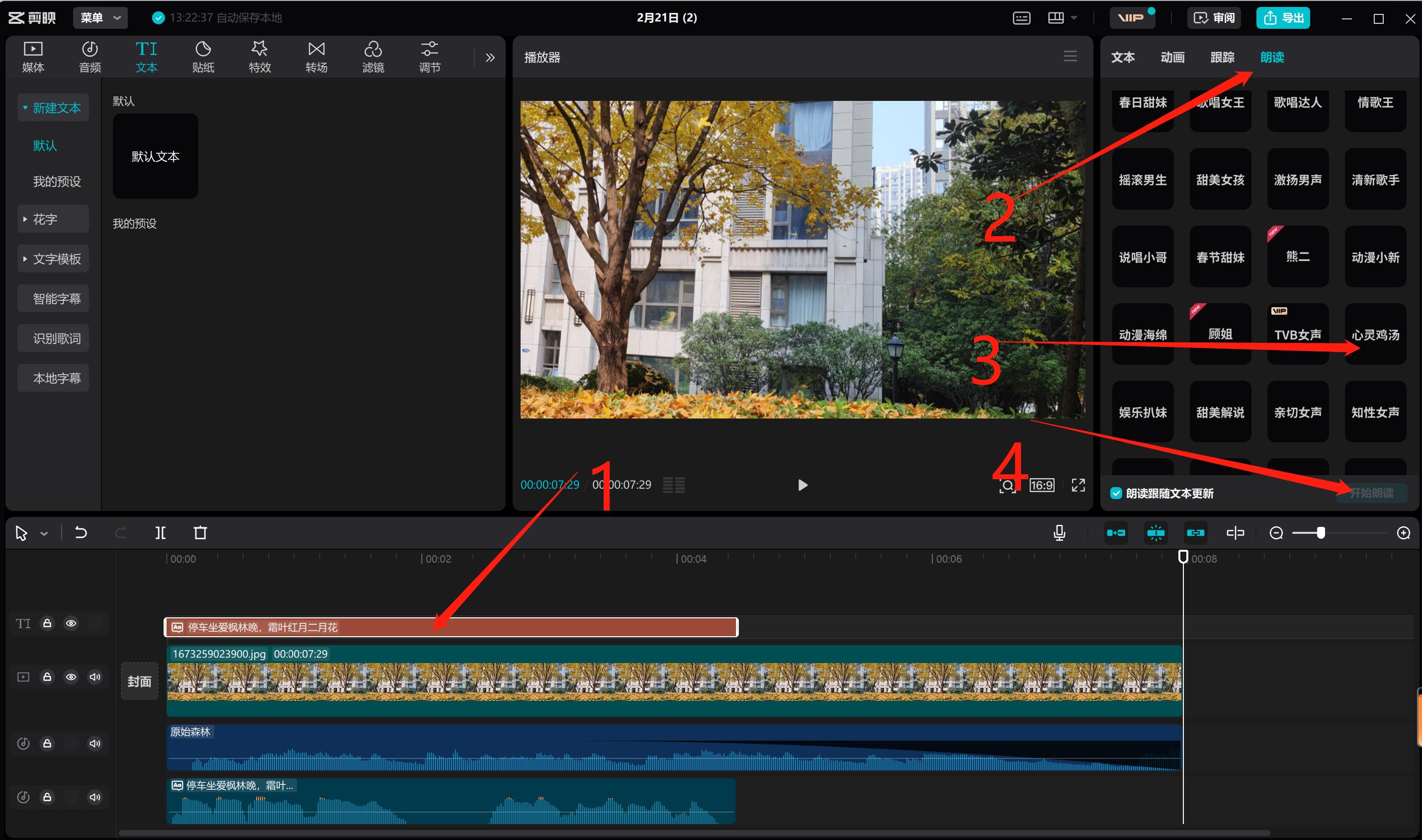Switch to the 动画 tab

[1172, 57]
